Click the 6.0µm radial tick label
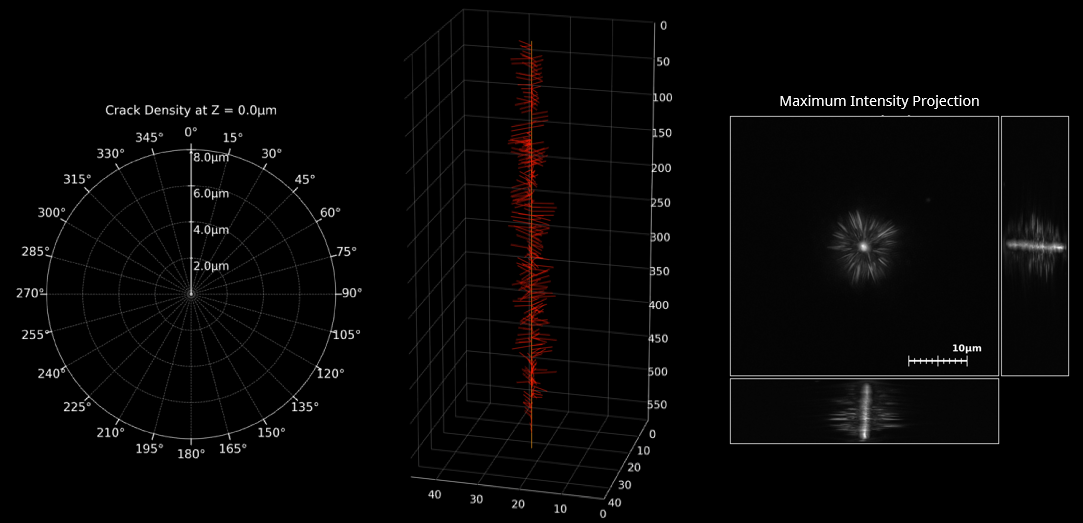The height and width of the screenshot is (523, 1083). (x=211, y=194)
